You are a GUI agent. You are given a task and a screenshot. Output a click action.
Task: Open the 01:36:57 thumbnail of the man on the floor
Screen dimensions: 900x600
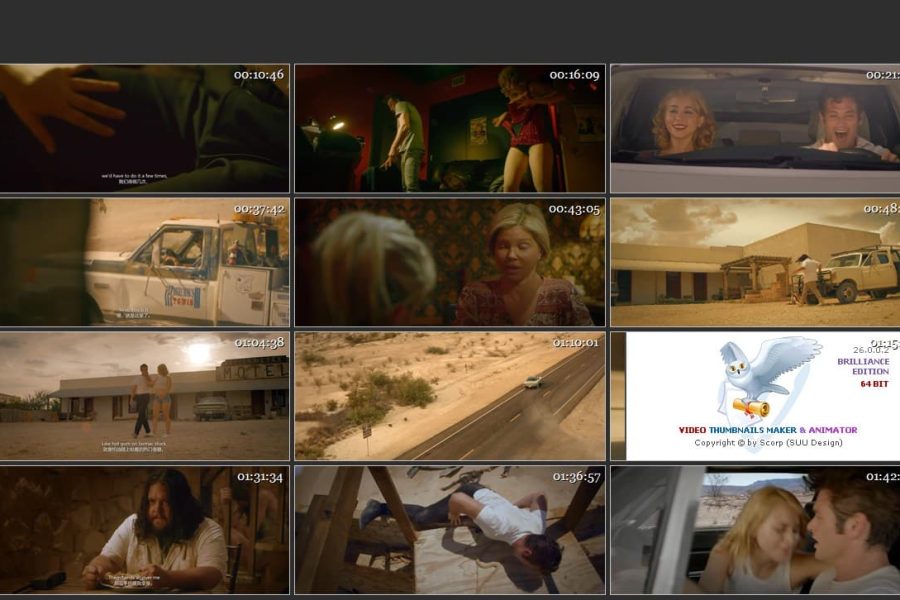tap(449, 530)
